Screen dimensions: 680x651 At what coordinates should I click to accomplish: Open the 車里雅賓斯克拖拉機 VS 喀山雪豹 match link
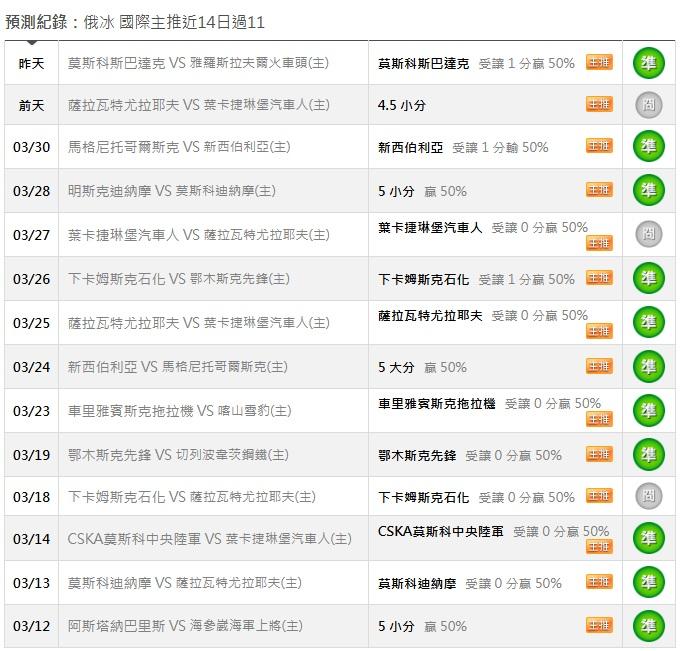pyautogui.click(x=180, y=411)
